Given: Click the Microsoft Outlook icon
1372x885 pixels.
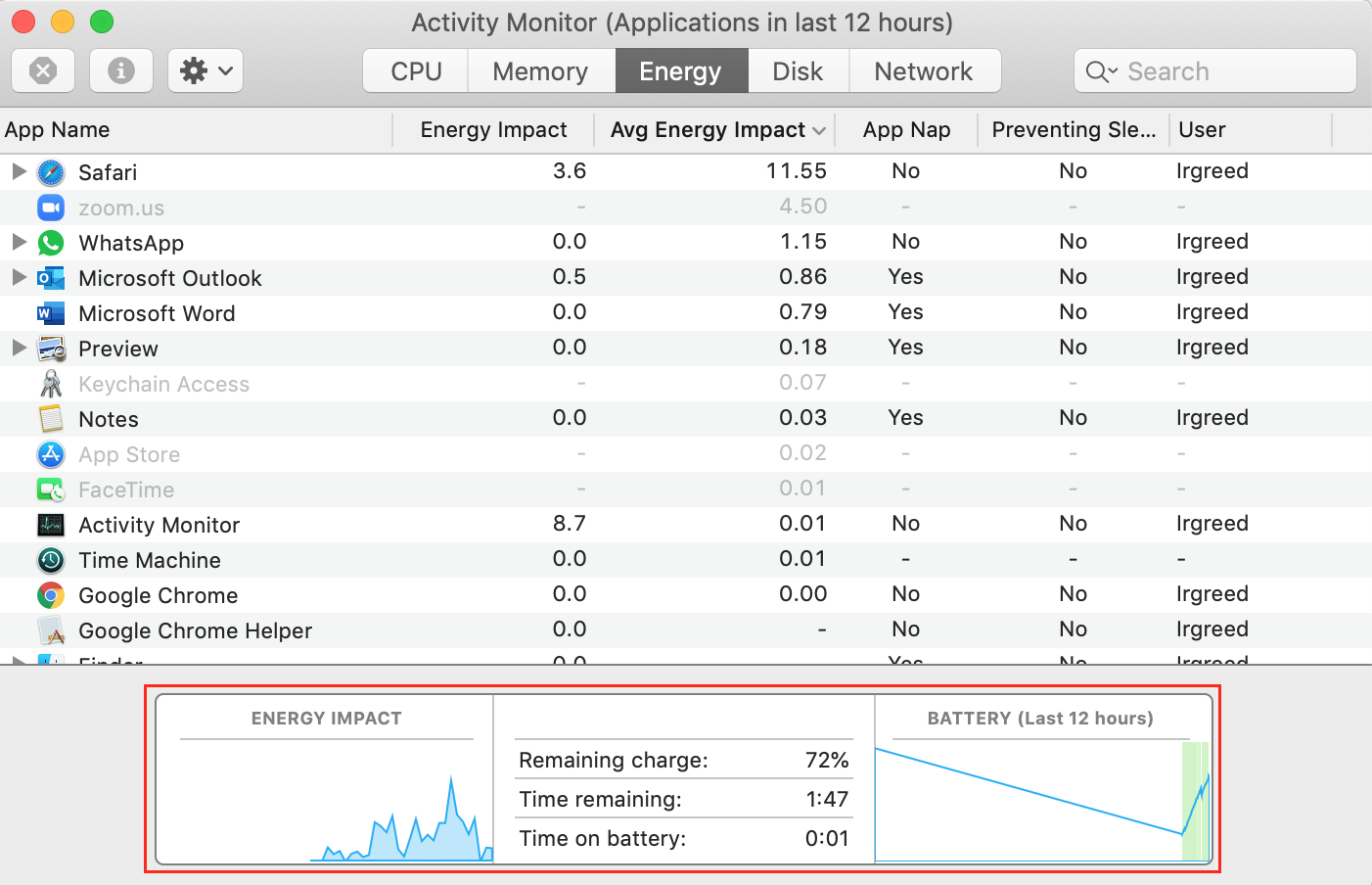Looking at the screenshot, I should pos(51,278).
